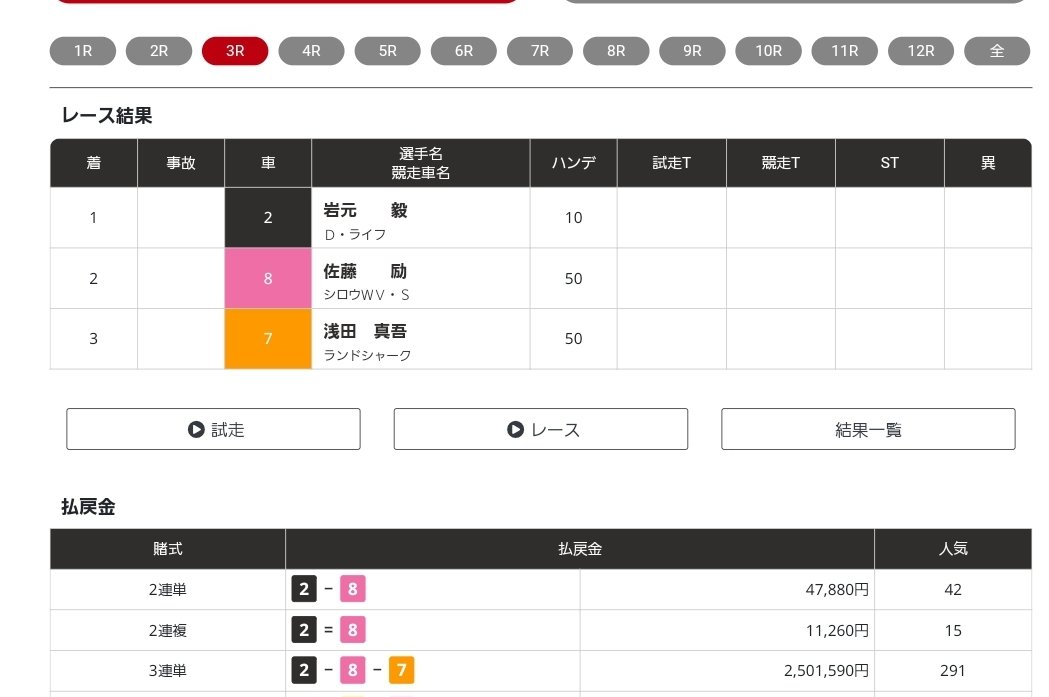Go to the 8R race tab
This screenshot has height=697, width=1049.
(x=616, y=51)
